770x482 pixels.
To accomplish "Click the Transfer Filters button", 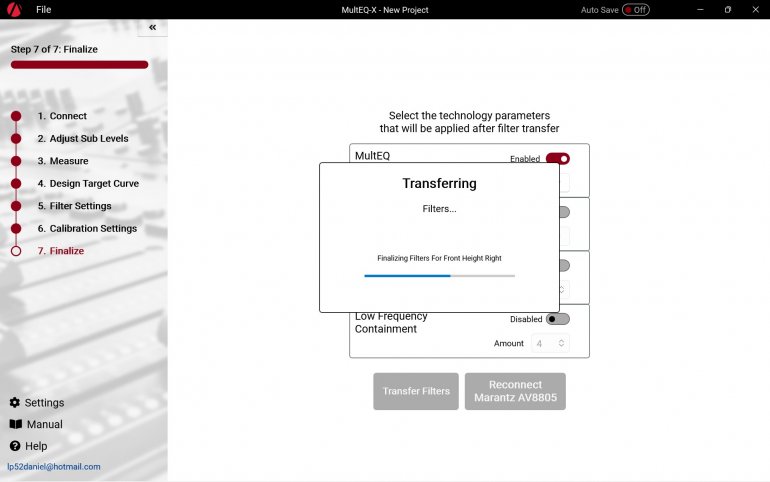I will tap(416, 391).
